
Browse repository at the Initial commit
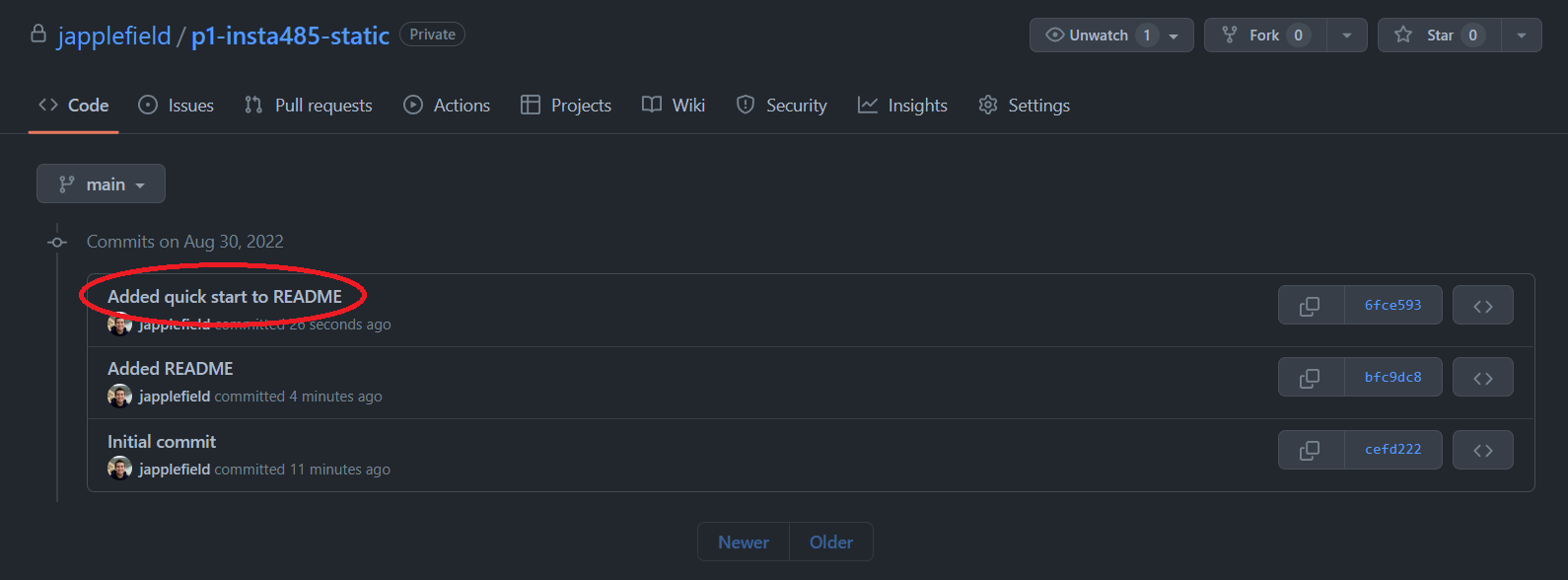[1482, 450]
